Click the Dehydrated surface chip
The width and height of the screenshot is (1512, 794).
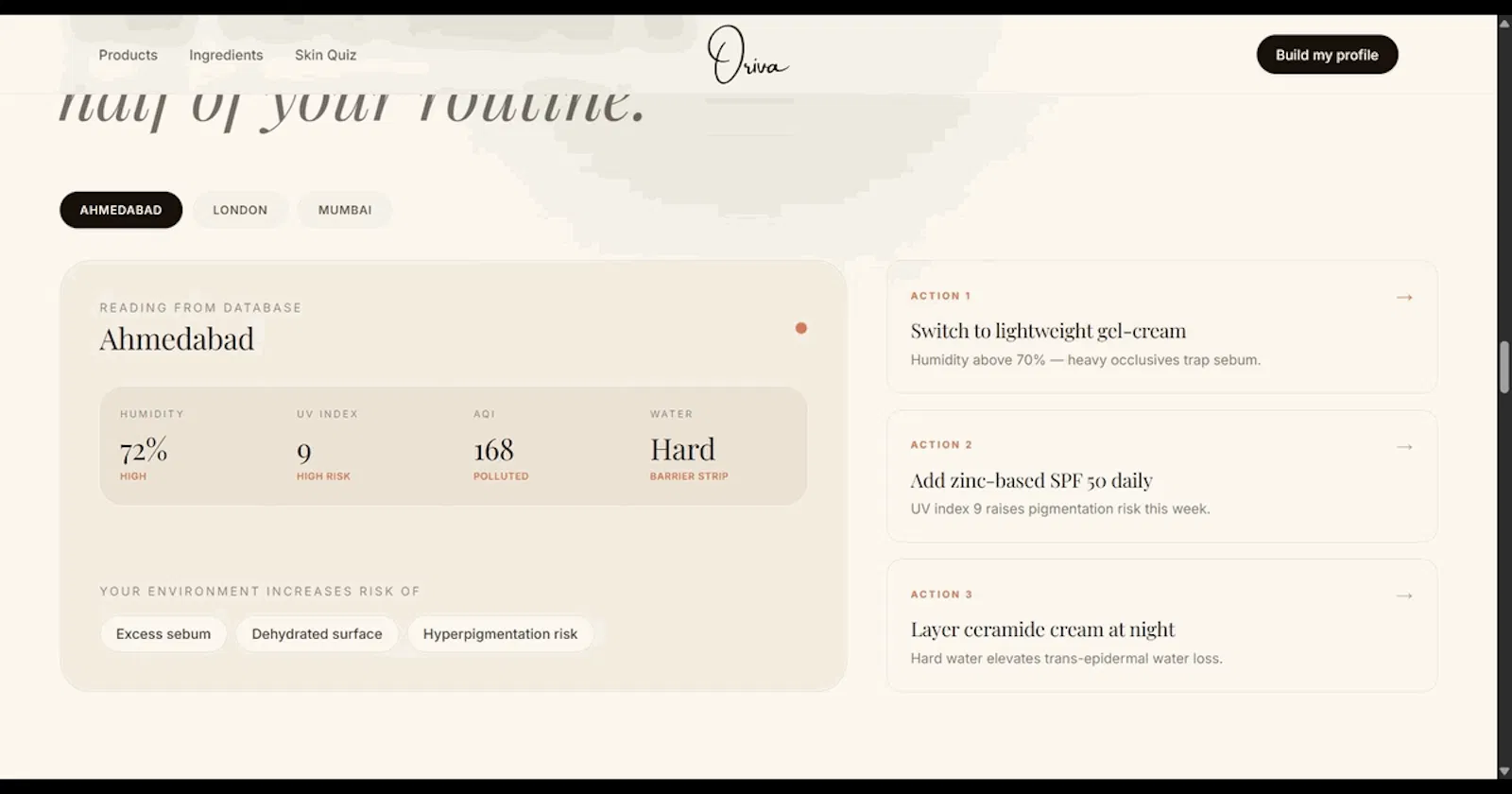pyautogui.click(x=318, y=634)
